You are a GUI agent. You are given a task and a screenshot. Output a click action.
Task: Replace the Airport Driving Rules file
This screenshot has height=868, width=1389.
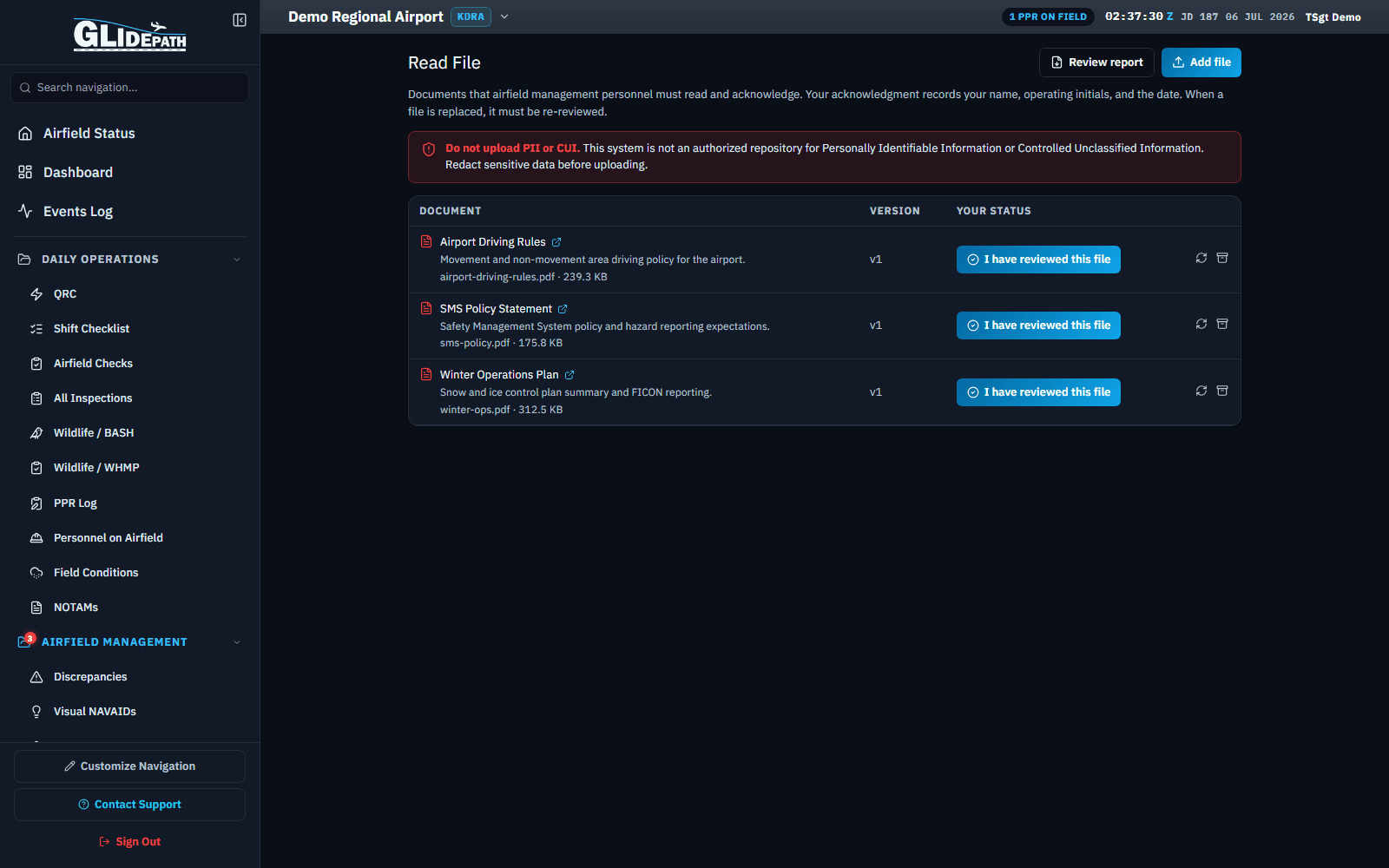click(x=1201, y=258)
